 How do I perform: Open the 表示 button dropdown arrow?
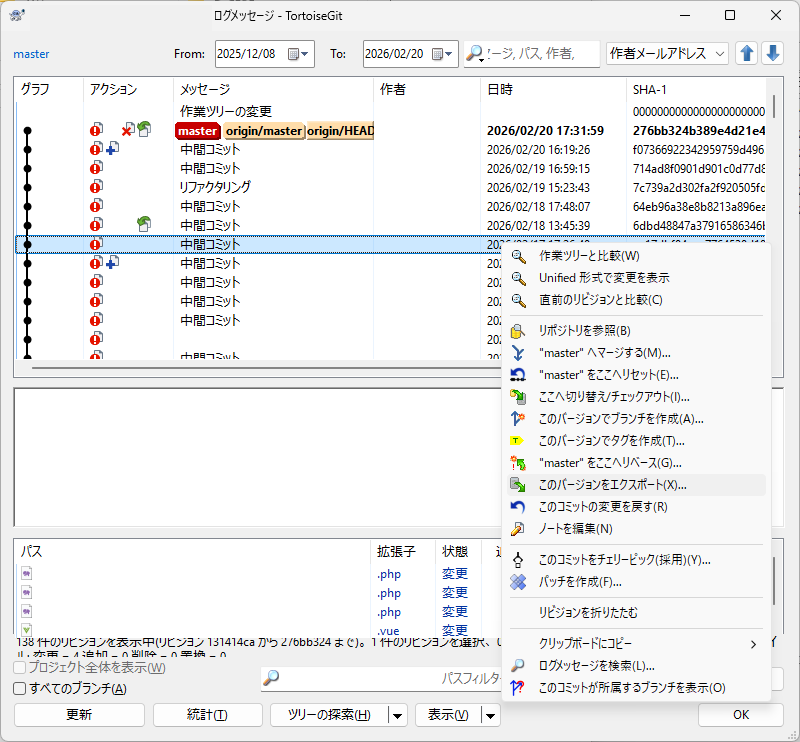(x=490, y=715)
